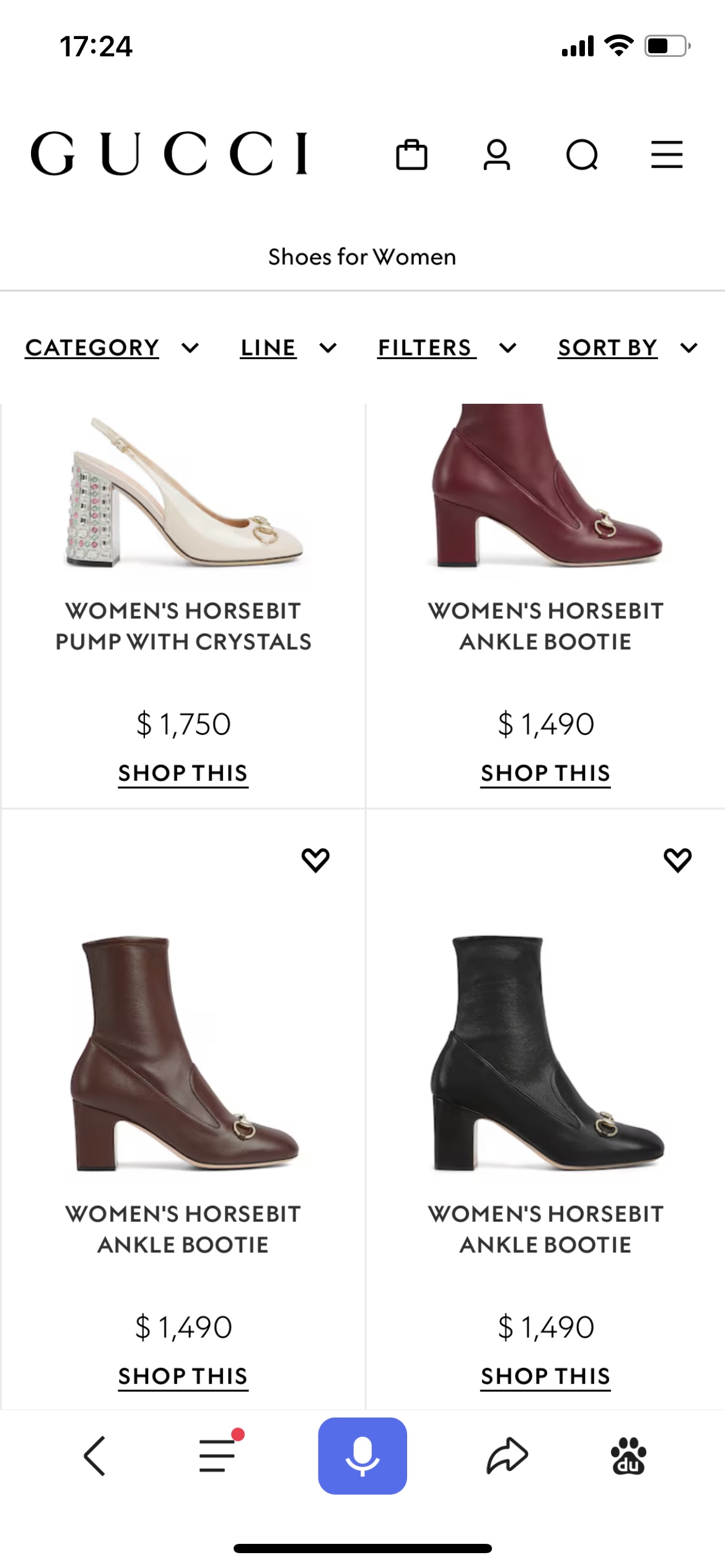Open the shopping bag icon
Screen dimensions: 725x1568
point(411,155)
